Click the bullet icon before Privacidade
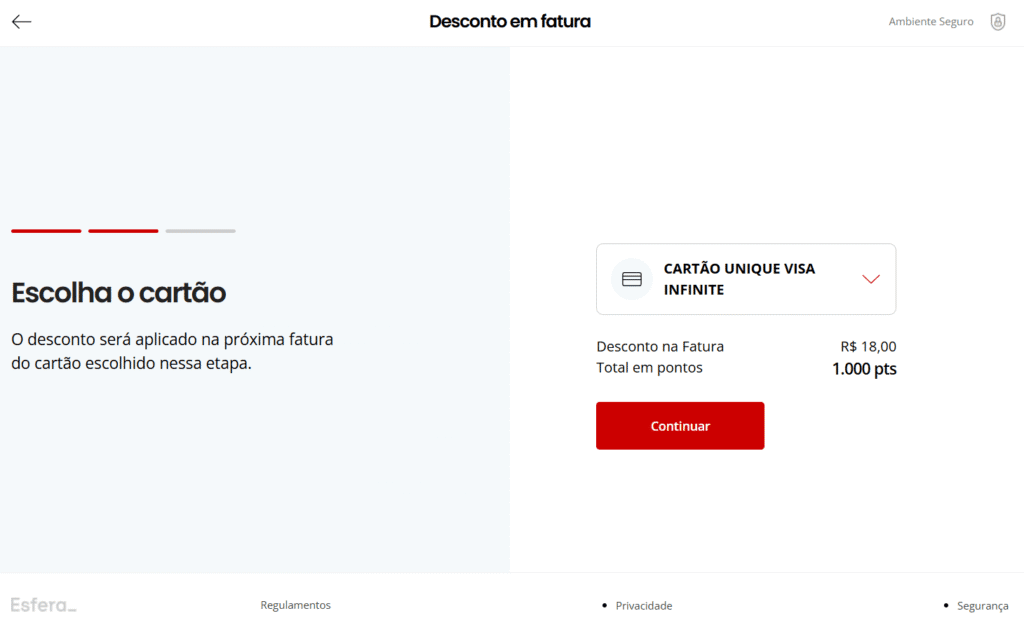This screenshot has height=632, width=1024. click(604, 606)
